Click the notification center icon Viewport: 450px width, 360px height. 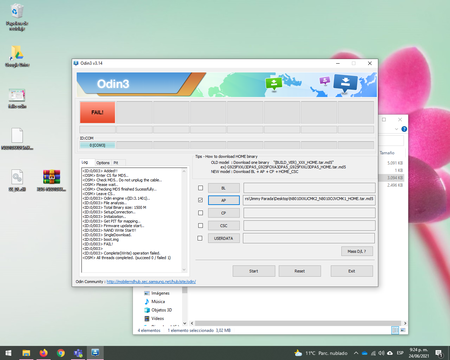(x=439, y=353)
